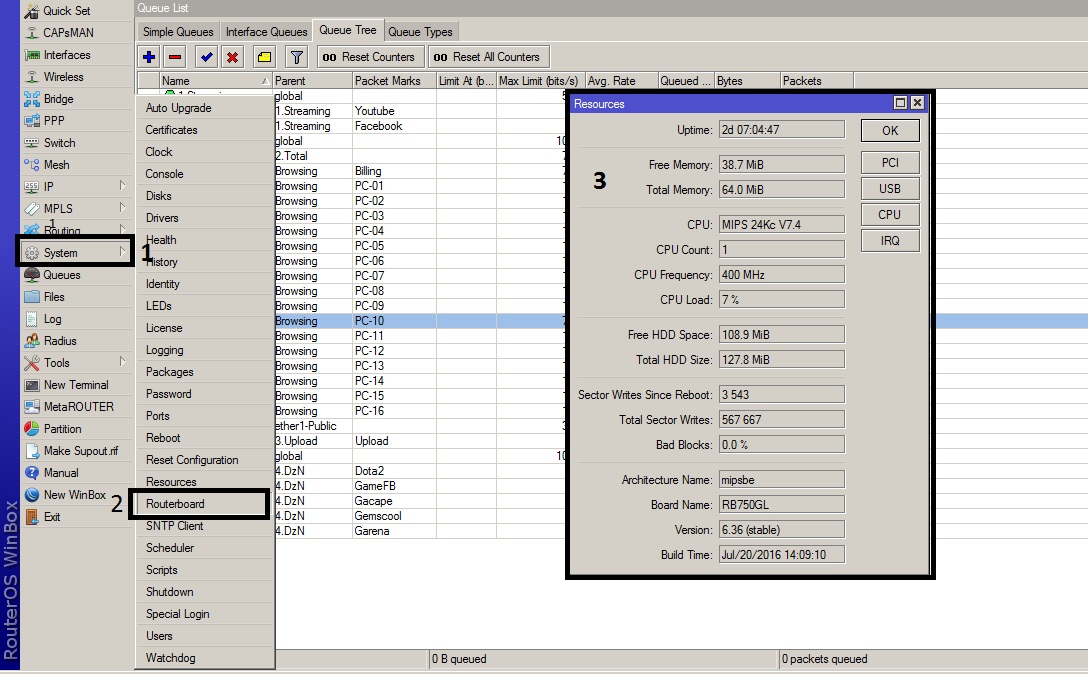Switch to the Queue Types tab

click(x=421, y=31)
